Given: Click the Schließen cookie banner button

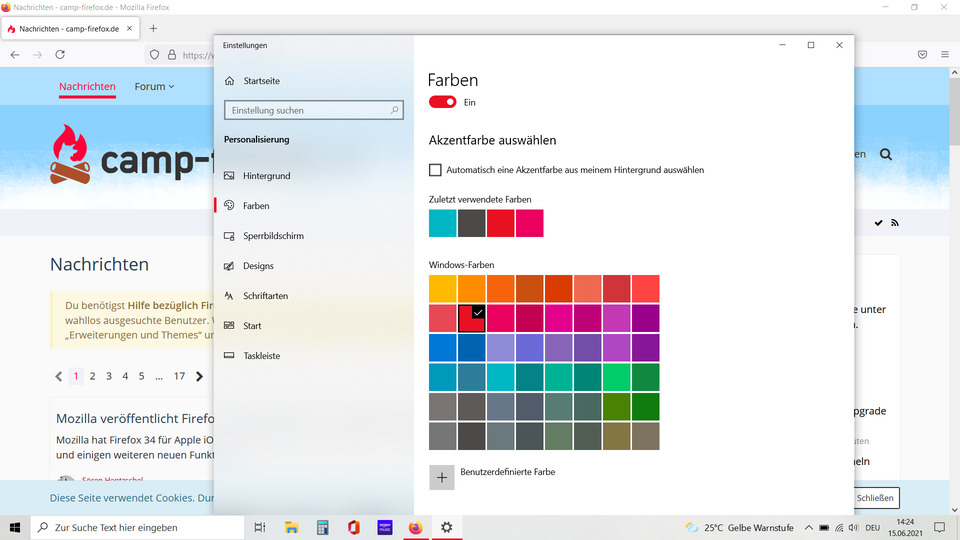Looking at the screenshot, I should [876, 498].
